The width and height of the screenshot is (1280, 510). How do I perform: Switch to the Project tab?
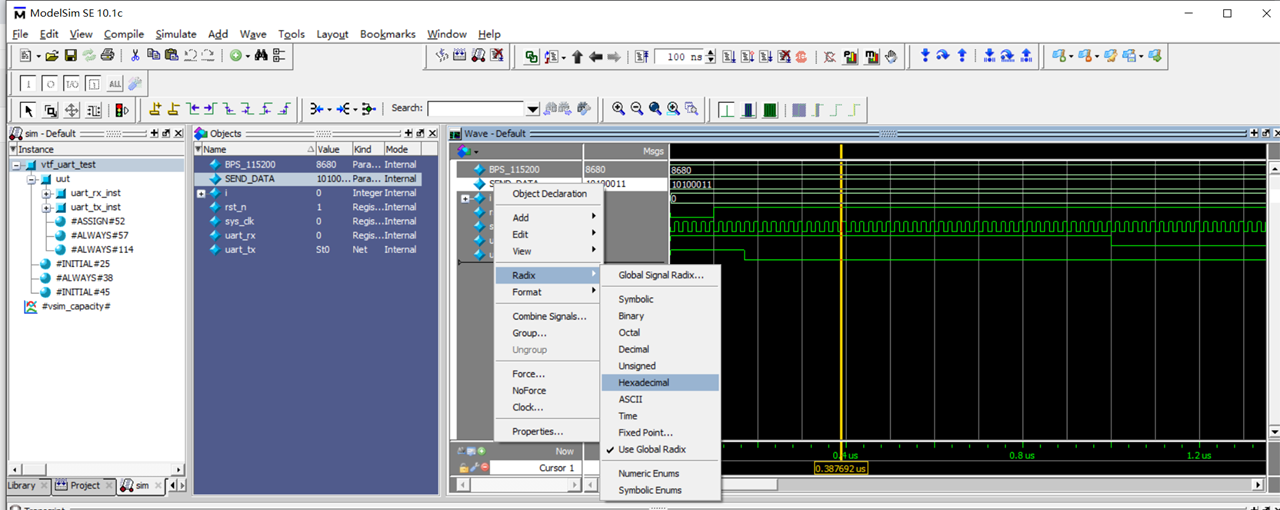click(x=84, y=485)
